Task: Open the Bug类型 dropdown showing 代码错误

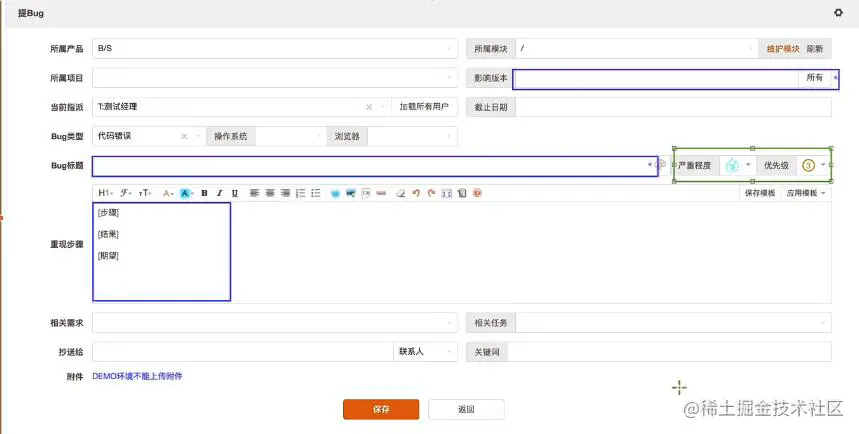Action: (x=149, y=136)
